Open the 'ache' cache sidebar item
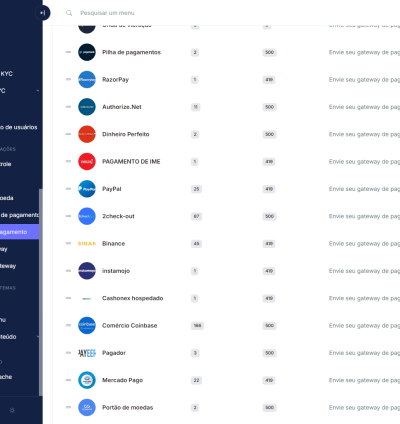Screen dimensions: 400x424 pyautogui.click(x=6, y=377)
